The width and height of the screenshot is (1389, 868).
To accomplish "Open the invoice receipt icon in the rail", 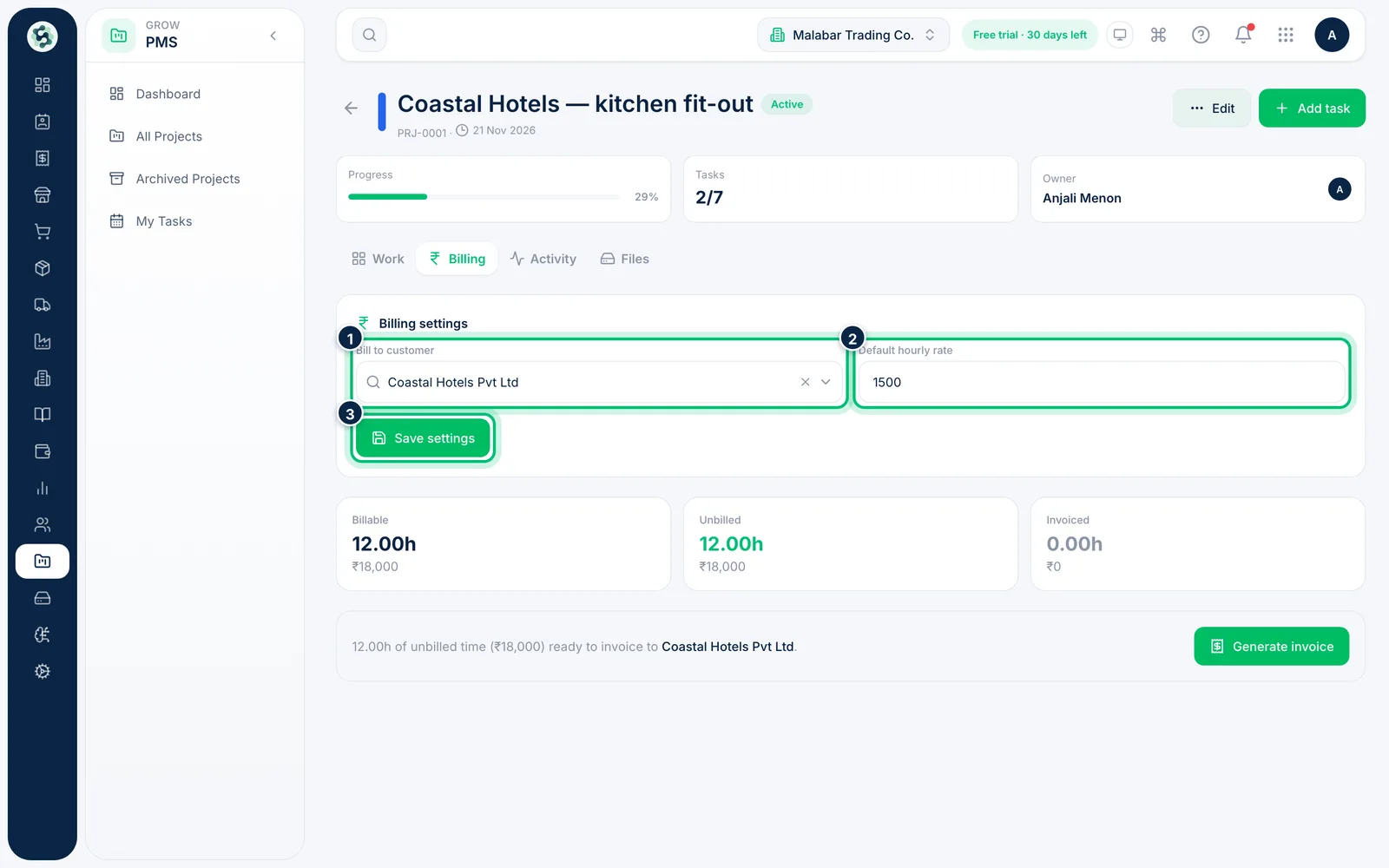I will [x=42, y=158].
